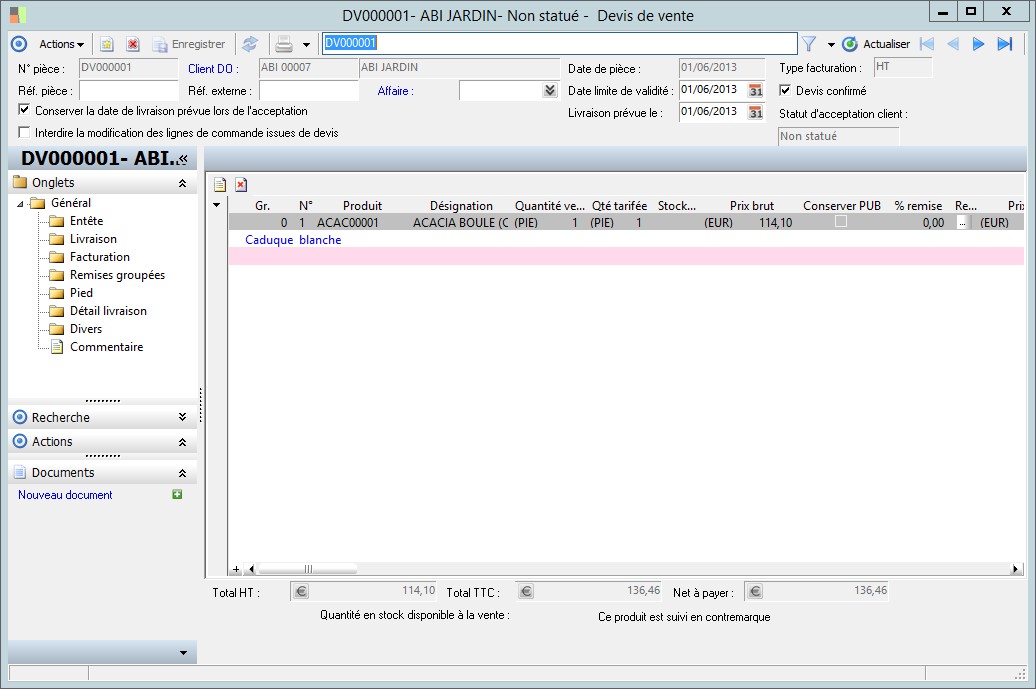Click the red delete document toolbar icon
Image resolution: width=1036 pixels, height=689 pixels.
[133, 44]
